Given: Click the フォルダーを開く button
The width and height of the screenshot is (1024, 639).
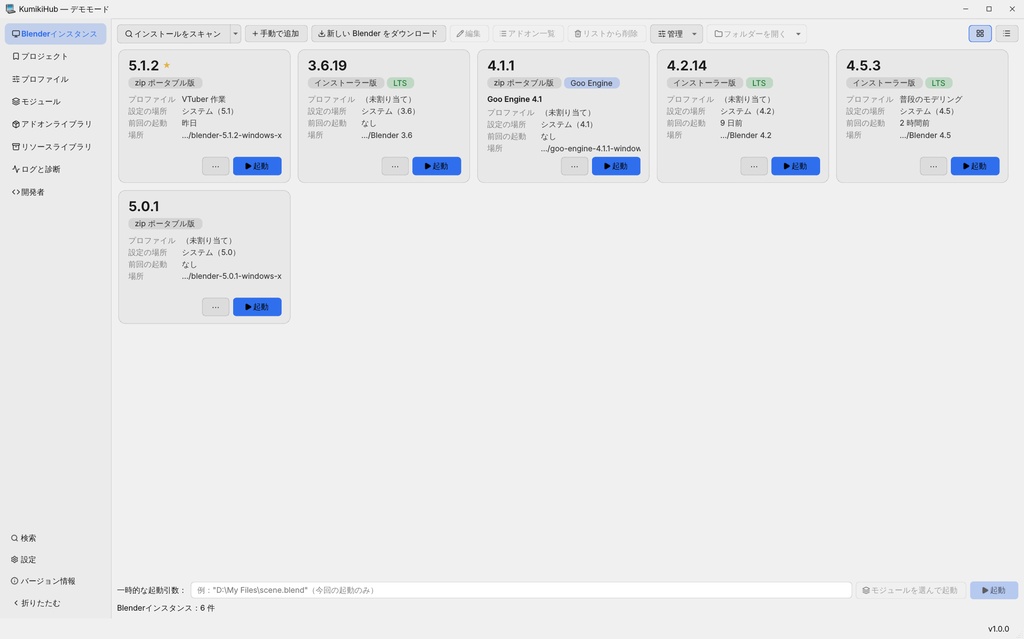Looking at the screenshot, I should 749,34.
